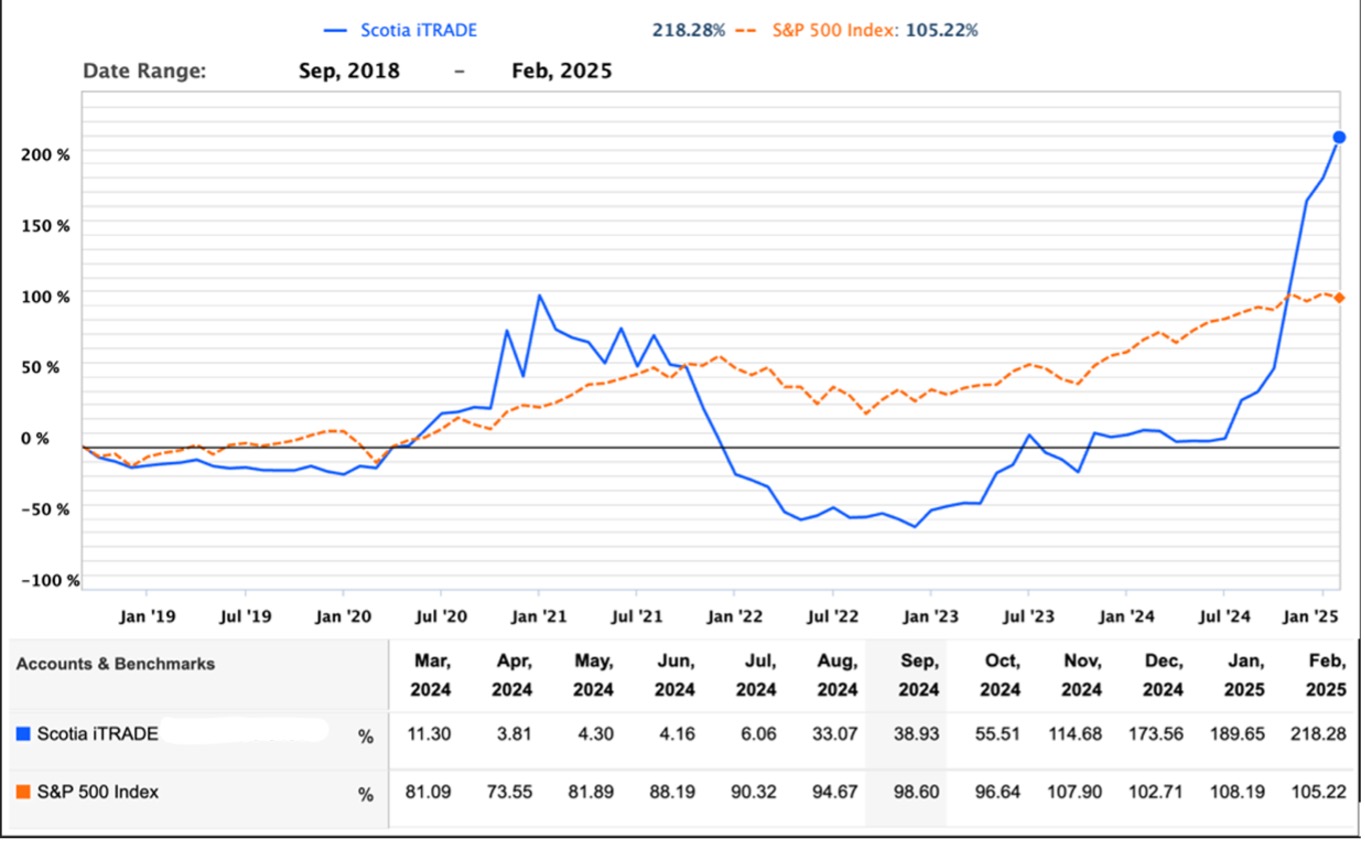Click the 114.68 cell for November

click(x=1077, y=734)
